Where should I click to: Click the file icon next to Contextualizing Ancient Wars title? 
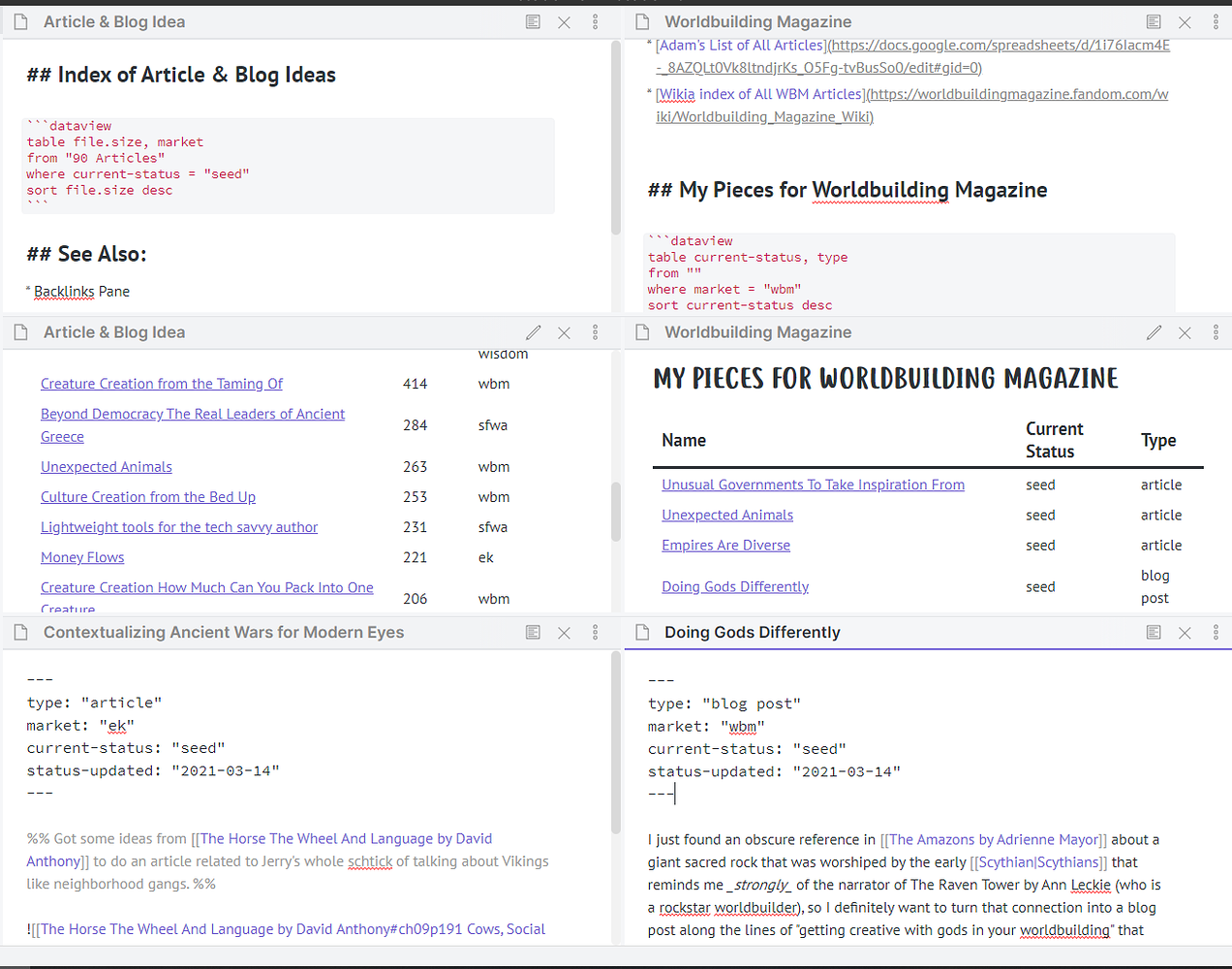(x=20, y=632)
